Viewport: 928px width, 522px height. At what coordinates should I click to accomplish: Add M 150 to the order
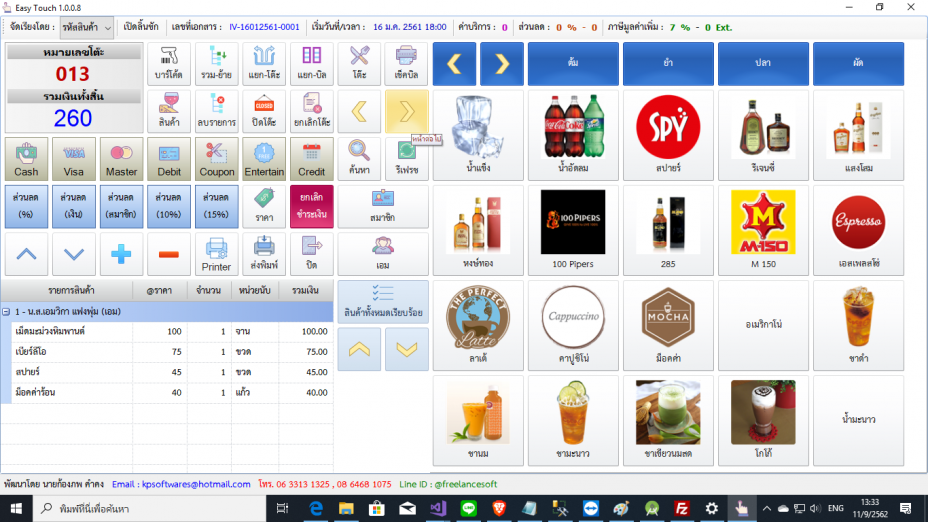(763, 230)
